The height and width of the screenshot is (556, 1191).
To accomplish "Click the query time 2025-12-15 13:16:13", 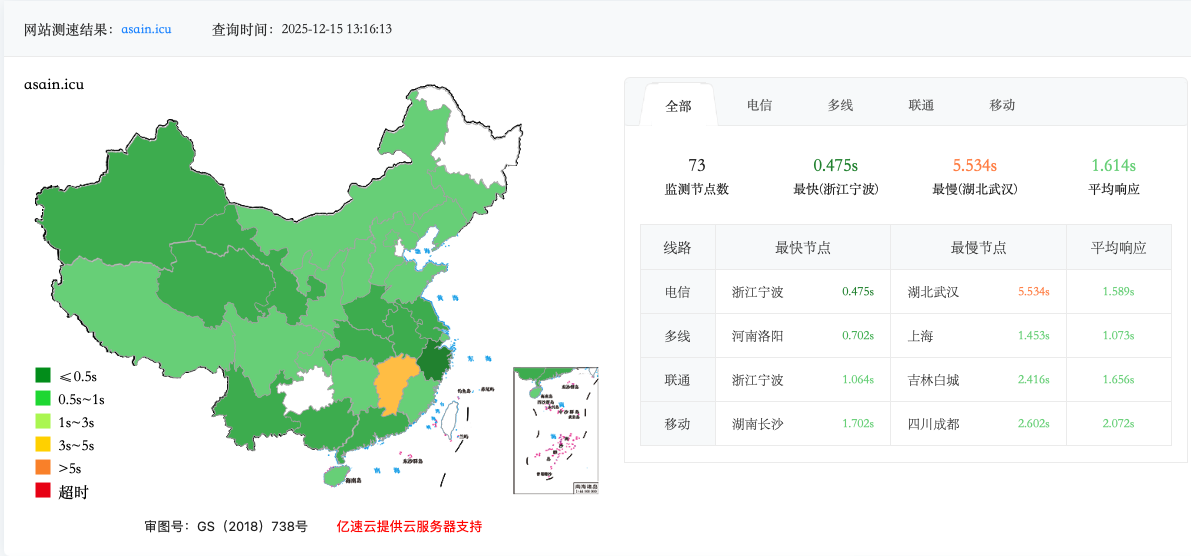I will coord(336,30).
